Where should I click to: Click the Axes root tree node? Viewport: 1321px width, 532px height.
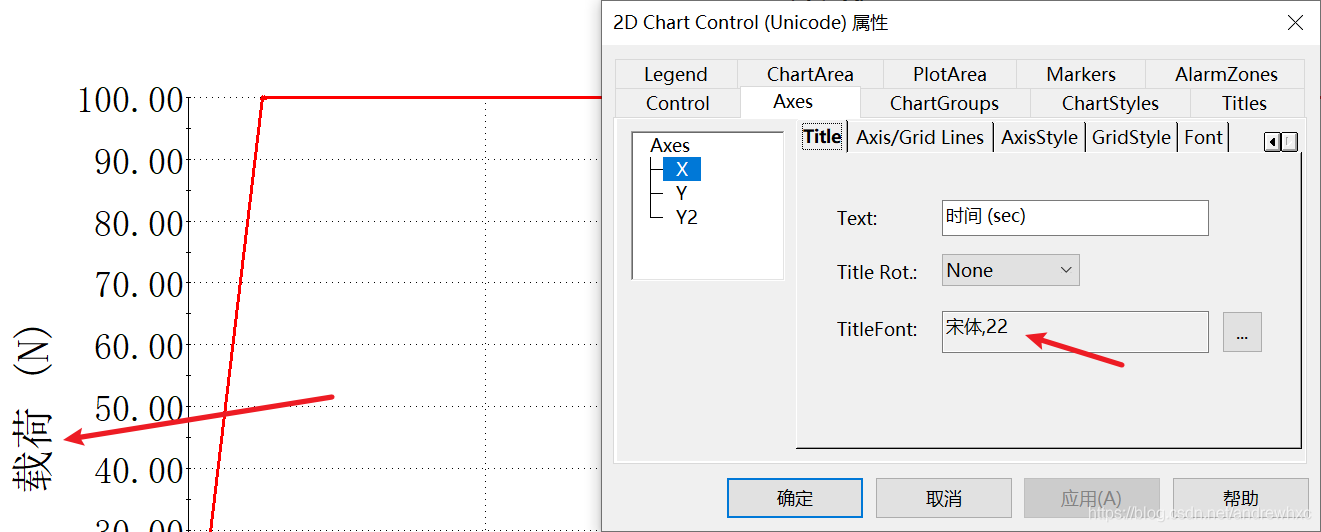(670, 146)
